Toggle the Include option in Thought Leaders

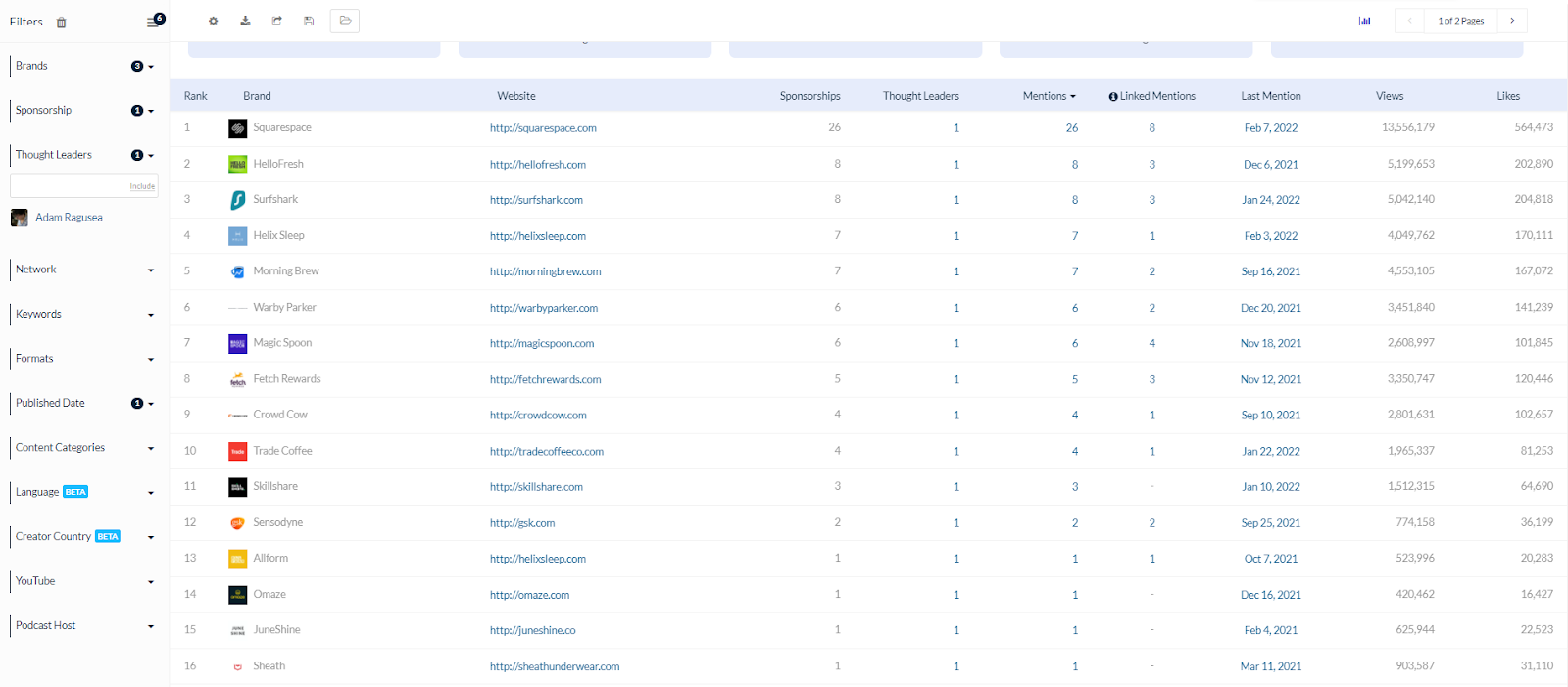(142, 186)
